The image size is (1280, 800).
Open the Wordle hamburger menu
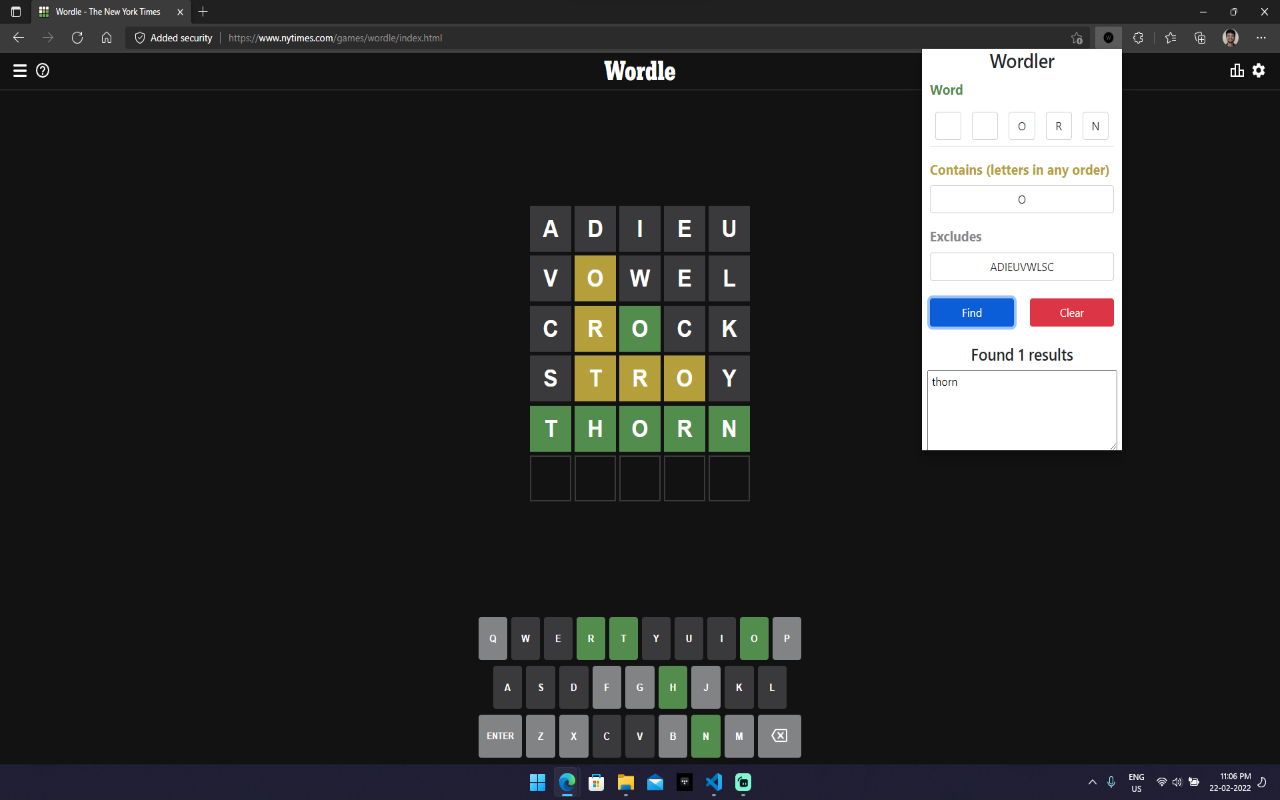[18, 70]
